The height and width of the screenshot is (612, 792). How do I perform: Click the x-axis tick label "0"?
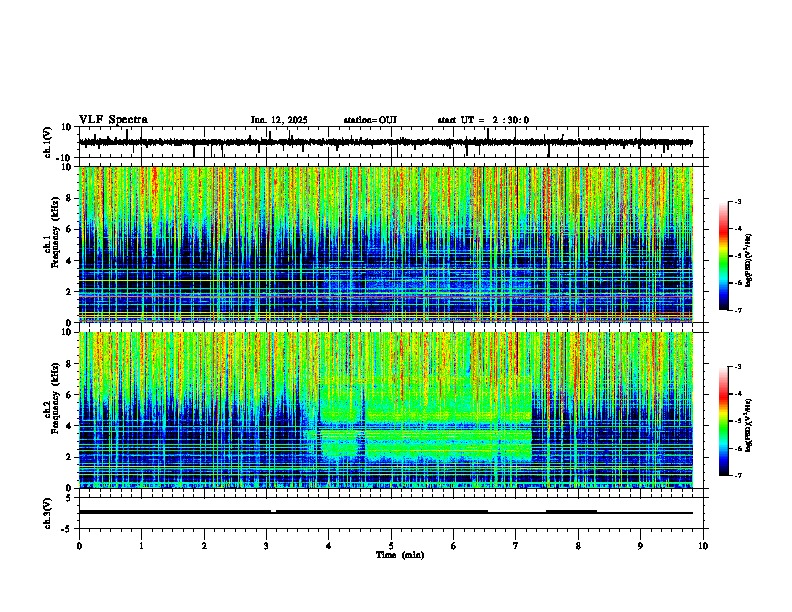pyautogui.click(x=79, y=546)
